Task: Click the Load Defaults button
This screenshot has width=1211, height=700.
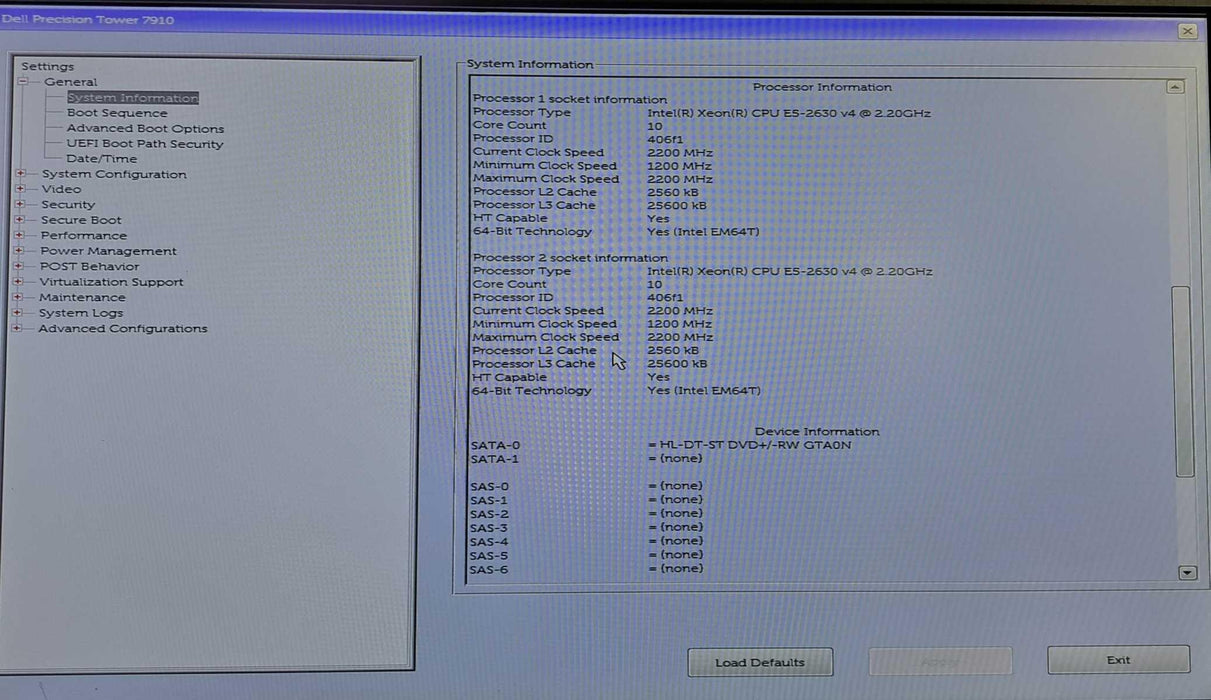Action: pos(760,662)
